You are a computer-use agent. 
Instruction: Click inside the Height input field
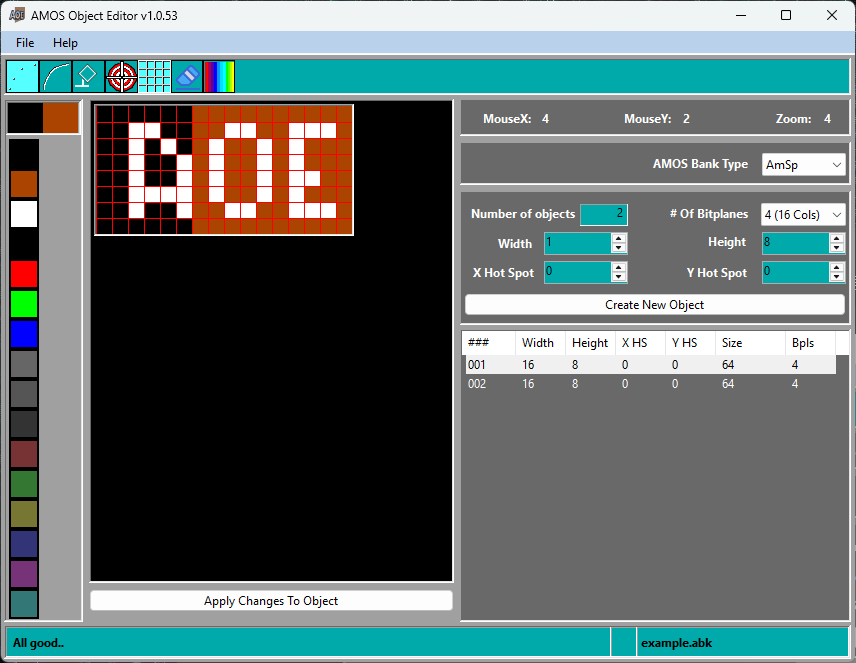click(795, 242)
